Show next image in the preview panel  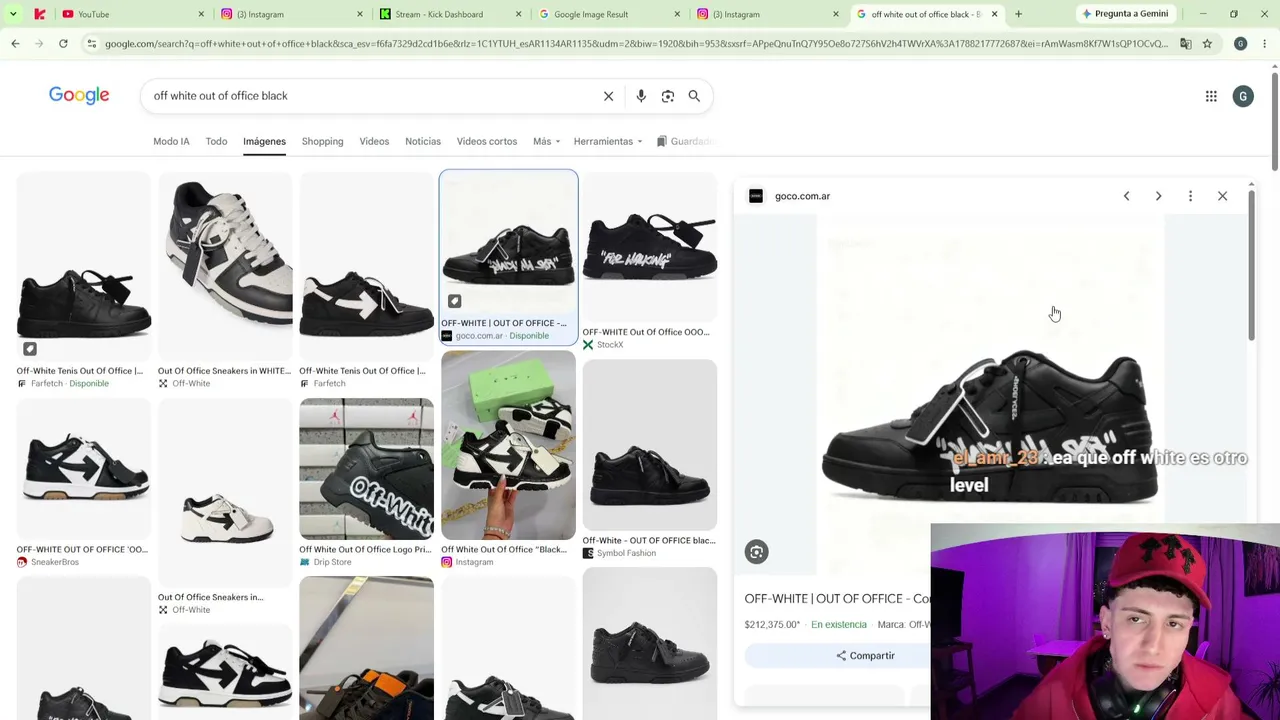(x=1158, y=196)
